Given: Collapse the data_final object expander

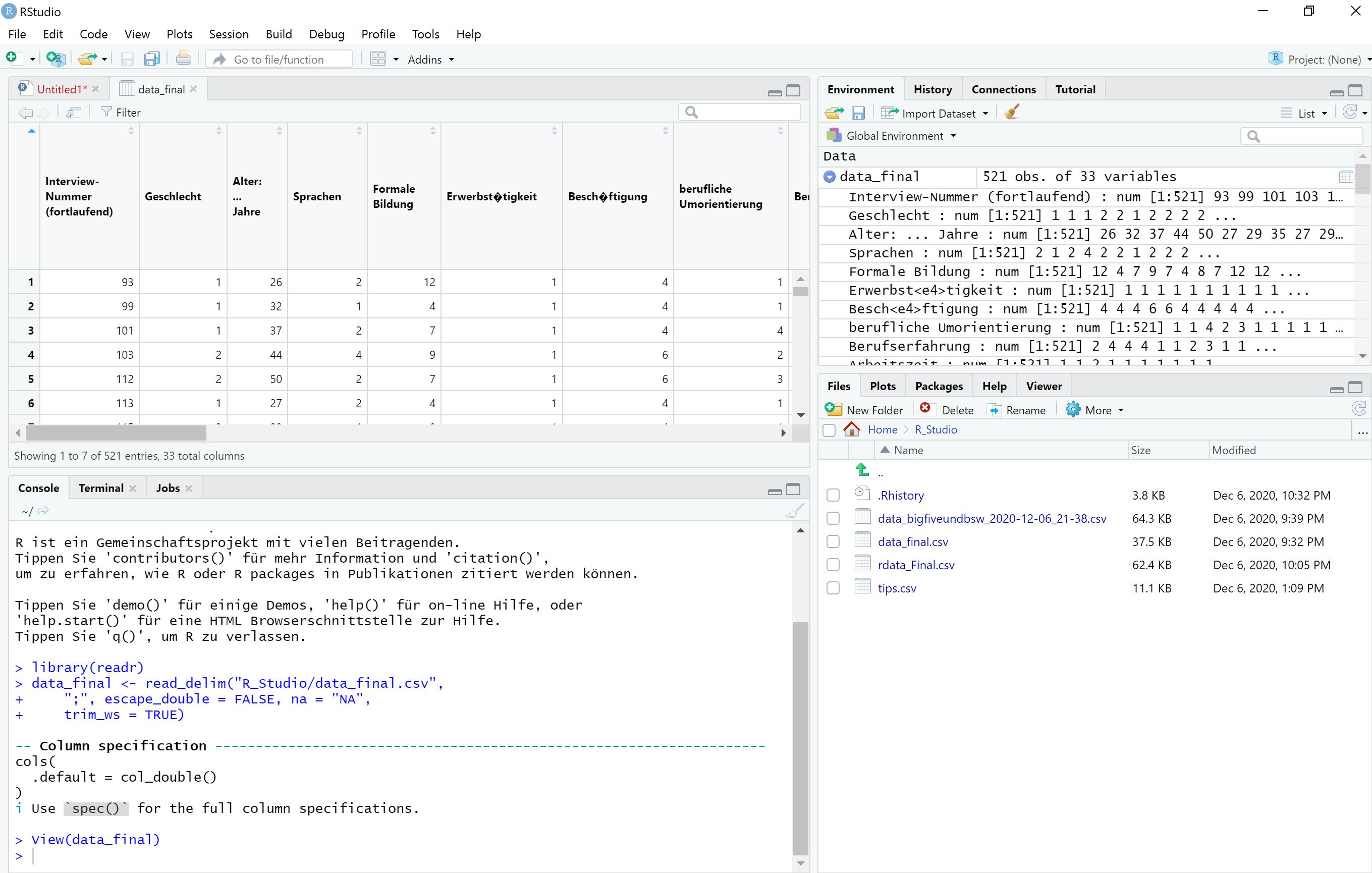Looking at the screenshot, I should pos(830,177).
